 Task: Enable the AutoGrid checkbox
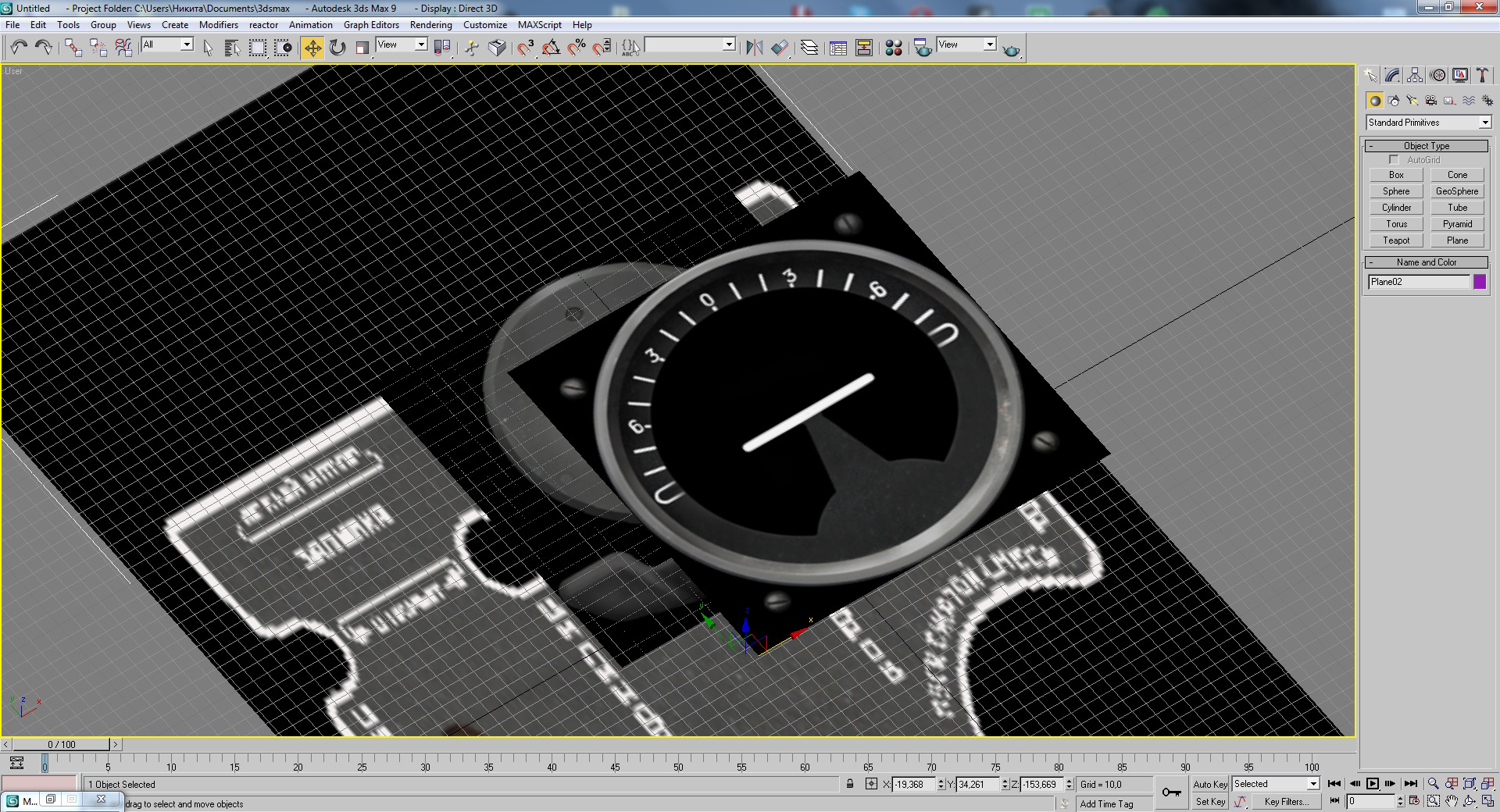coord(1394,160)
